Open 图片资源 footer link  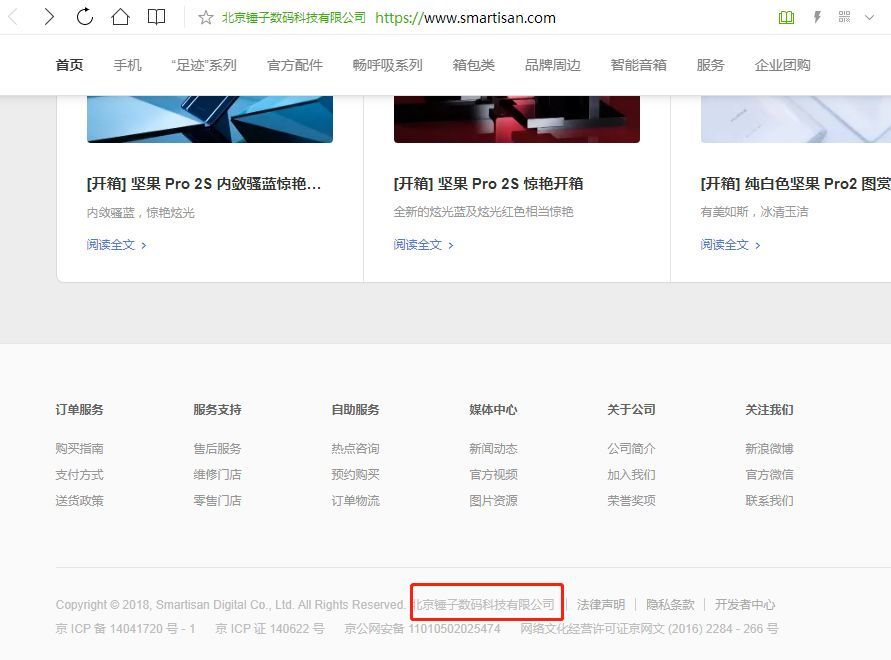493,501
